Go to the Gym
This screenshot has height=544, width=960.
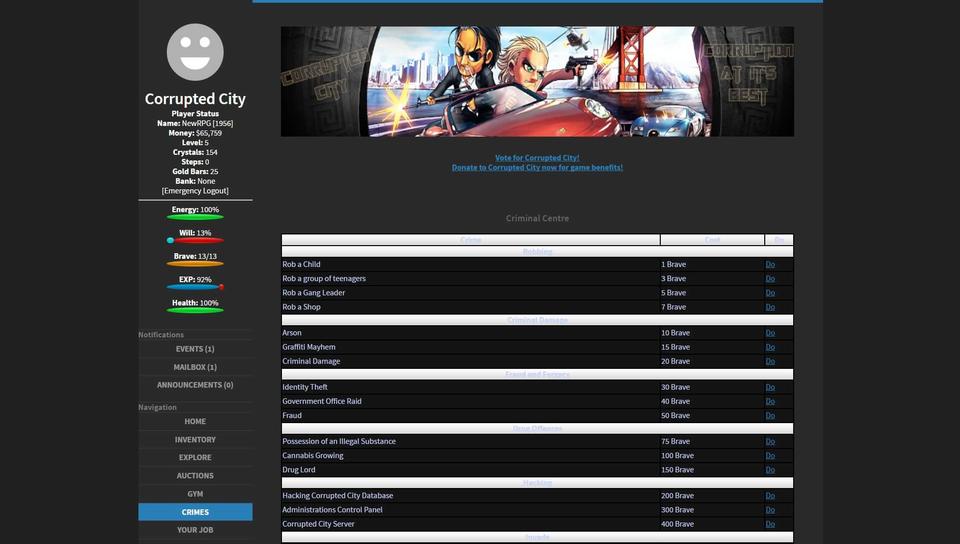coord(195,494)
